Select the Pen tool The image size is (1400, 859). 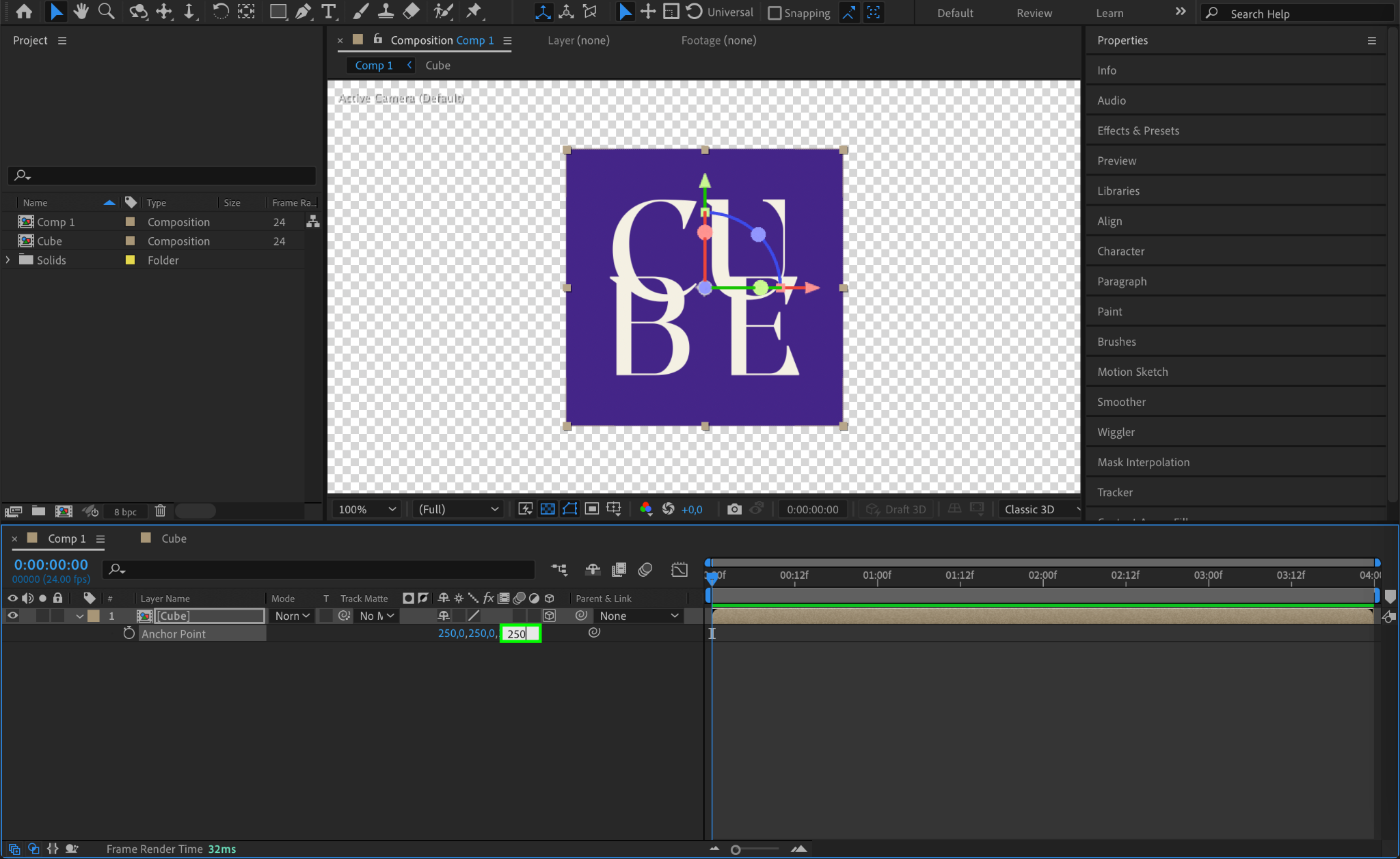303,12
